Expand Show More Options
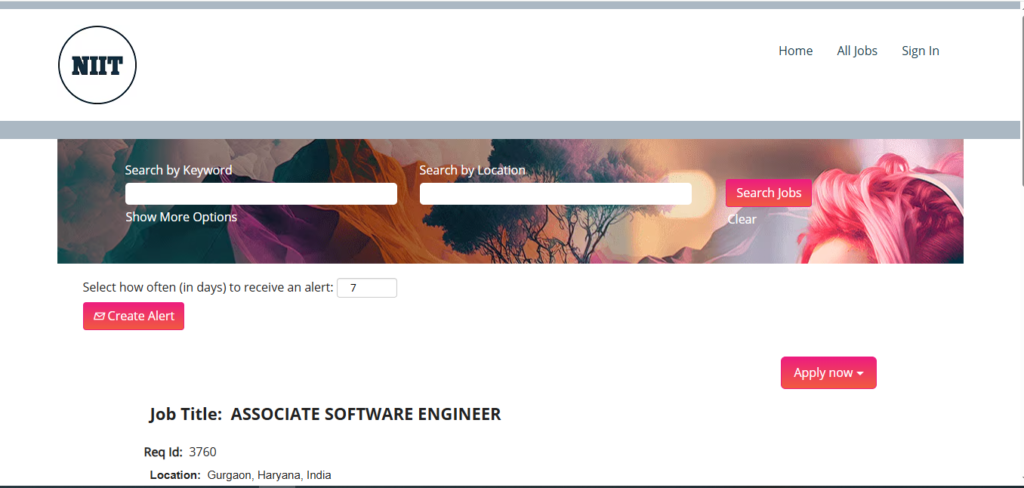The width and height of the screenshot is (1024, 488). (x=181, y=217)
